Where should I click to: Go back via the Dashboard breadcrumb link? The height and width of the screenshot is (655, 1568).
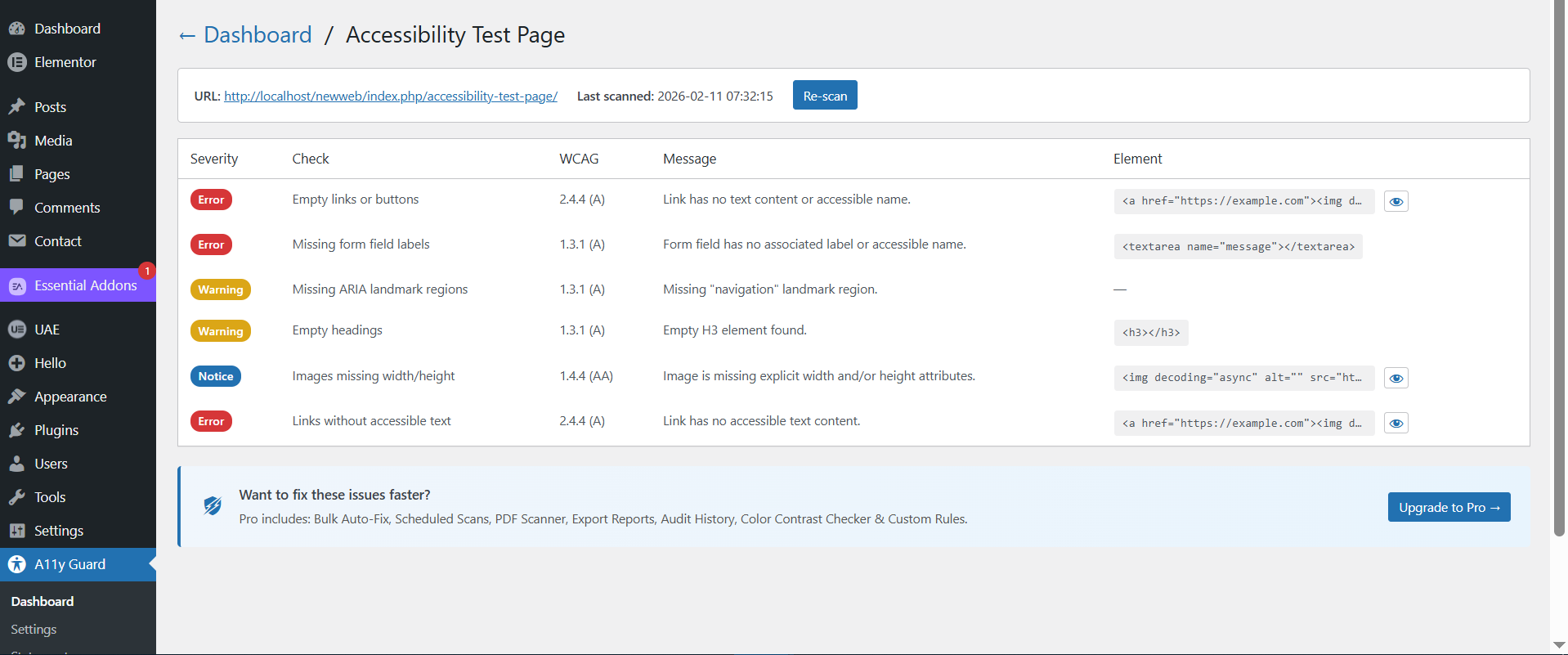click(257, 35)
